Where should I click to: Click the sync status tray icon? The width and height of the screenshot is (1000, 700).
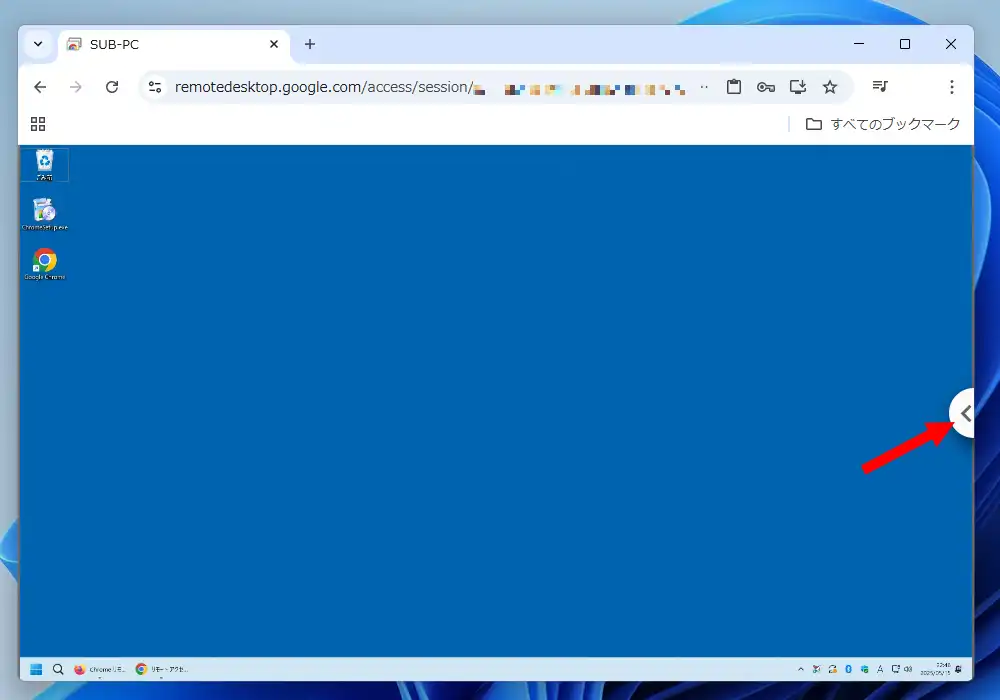tap(833, 669)
